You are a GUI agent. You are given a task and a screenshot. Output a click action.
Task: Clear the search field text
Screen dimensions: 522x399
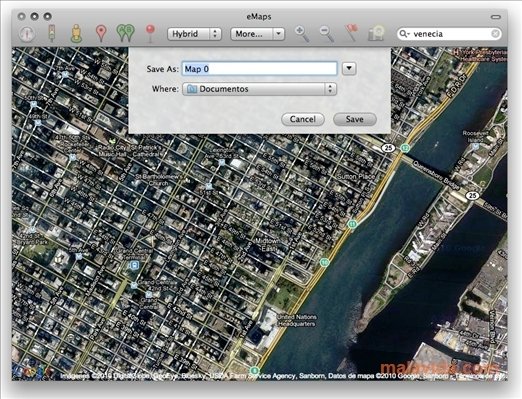495,34
